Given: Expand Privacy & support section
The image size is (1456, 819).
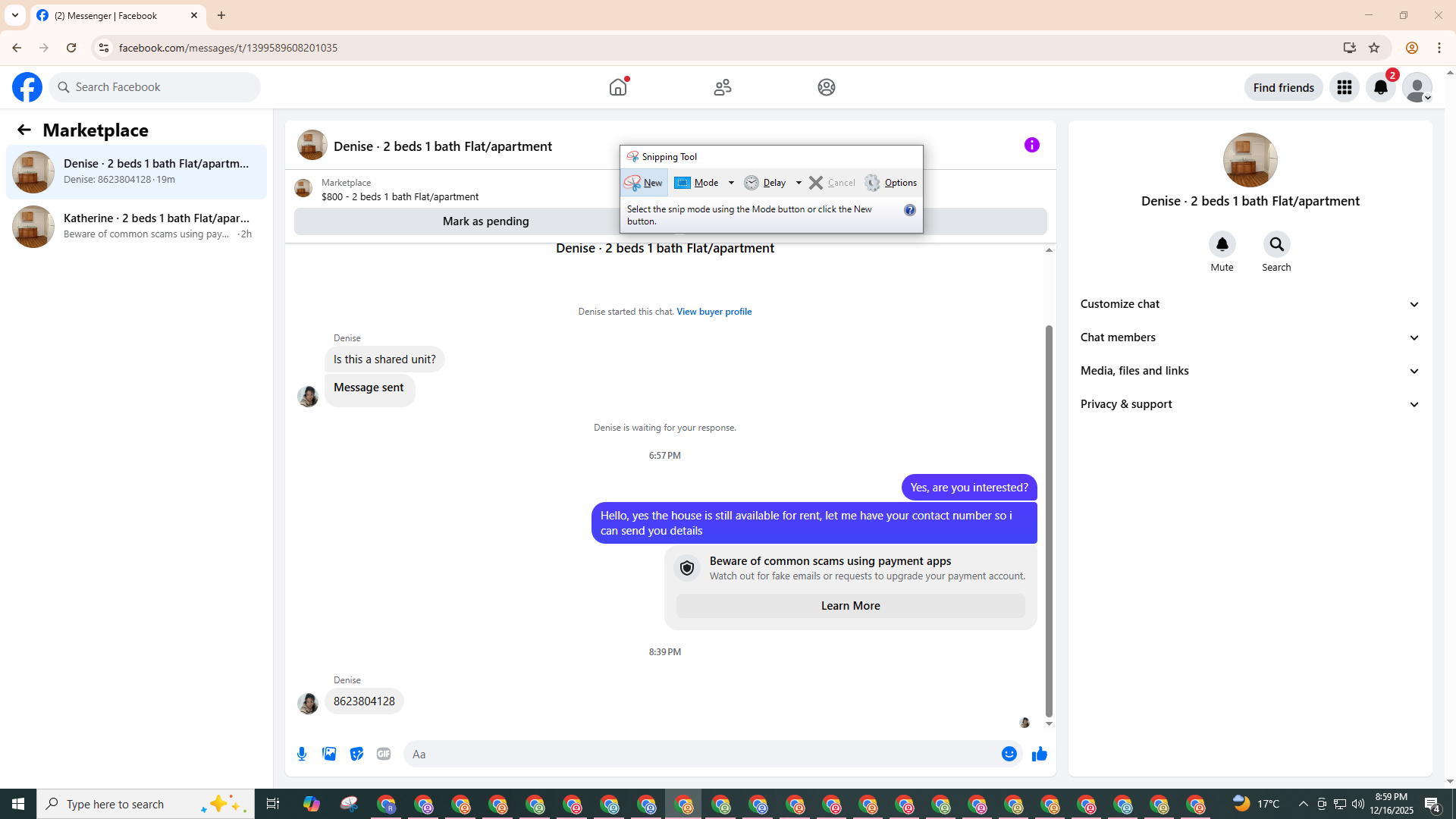Looking at the screenshot, I should (x=1250, y=404).
